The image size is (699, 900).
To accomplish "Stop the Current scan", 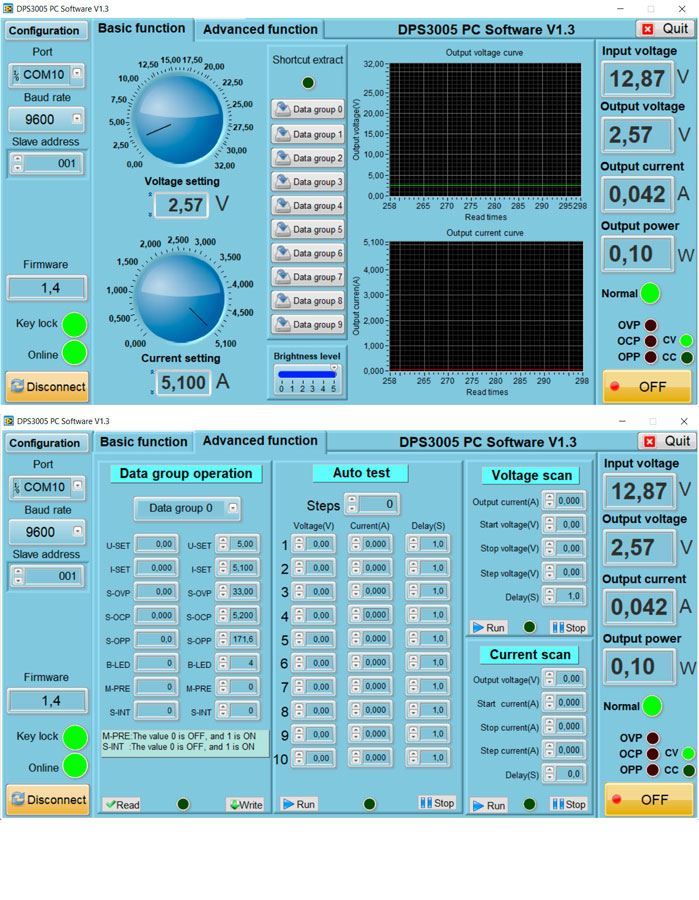I will point(569,804).
